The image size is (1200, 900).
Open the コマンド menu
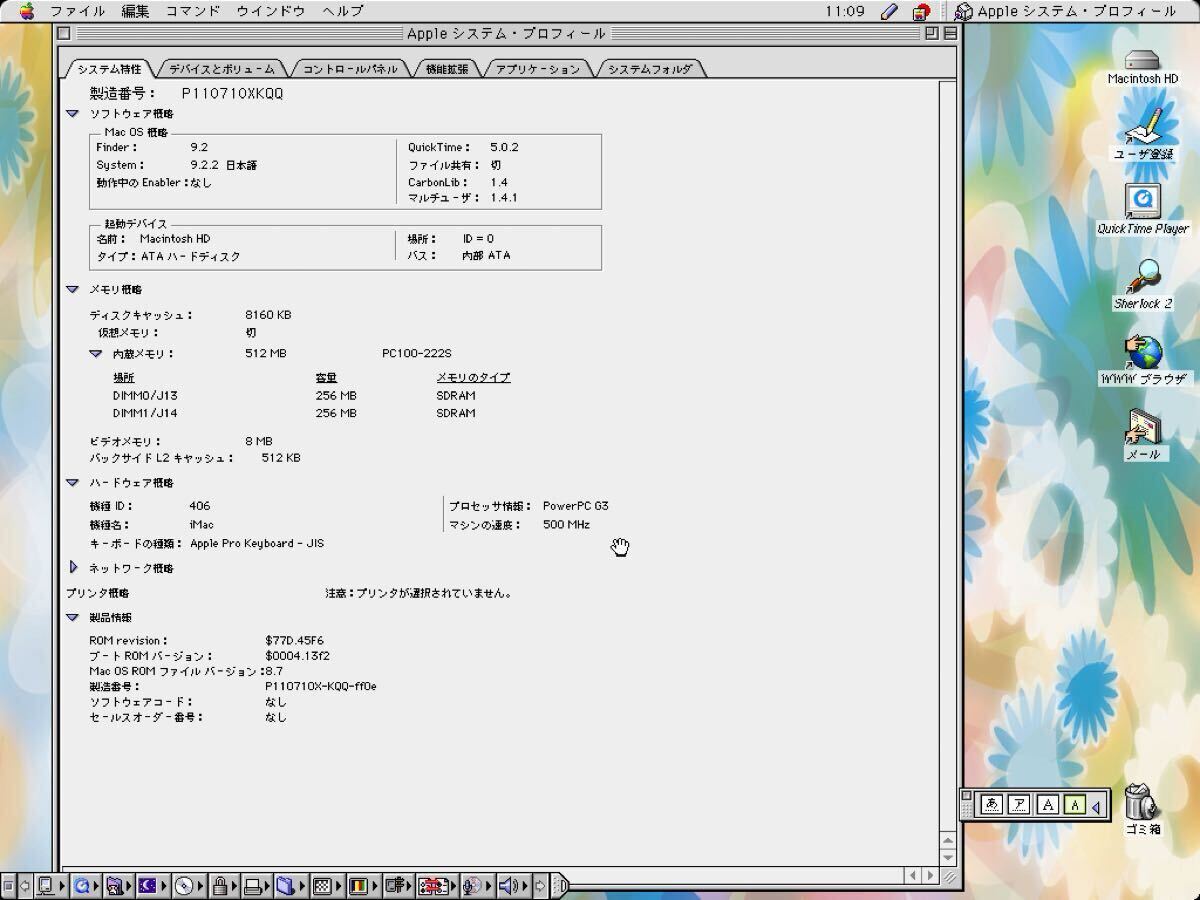[x=193, y=11]
